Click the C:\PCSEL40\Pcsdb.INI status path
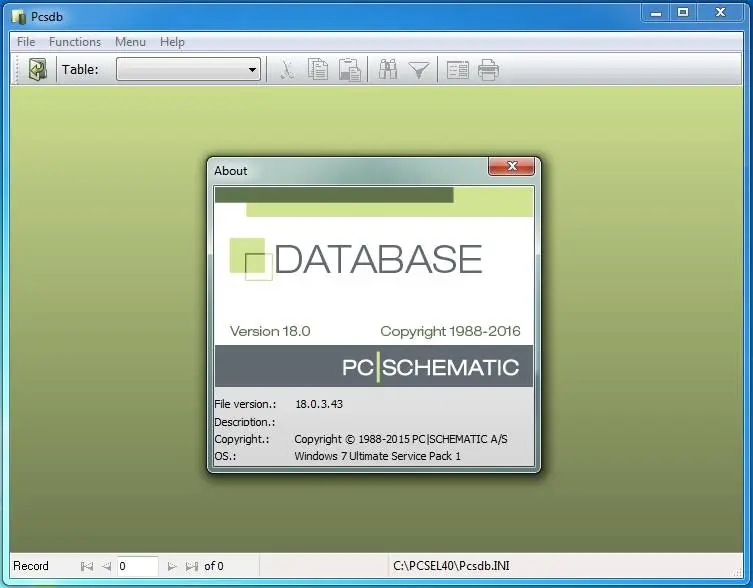 pyautogui.click(x=451, y=566)
